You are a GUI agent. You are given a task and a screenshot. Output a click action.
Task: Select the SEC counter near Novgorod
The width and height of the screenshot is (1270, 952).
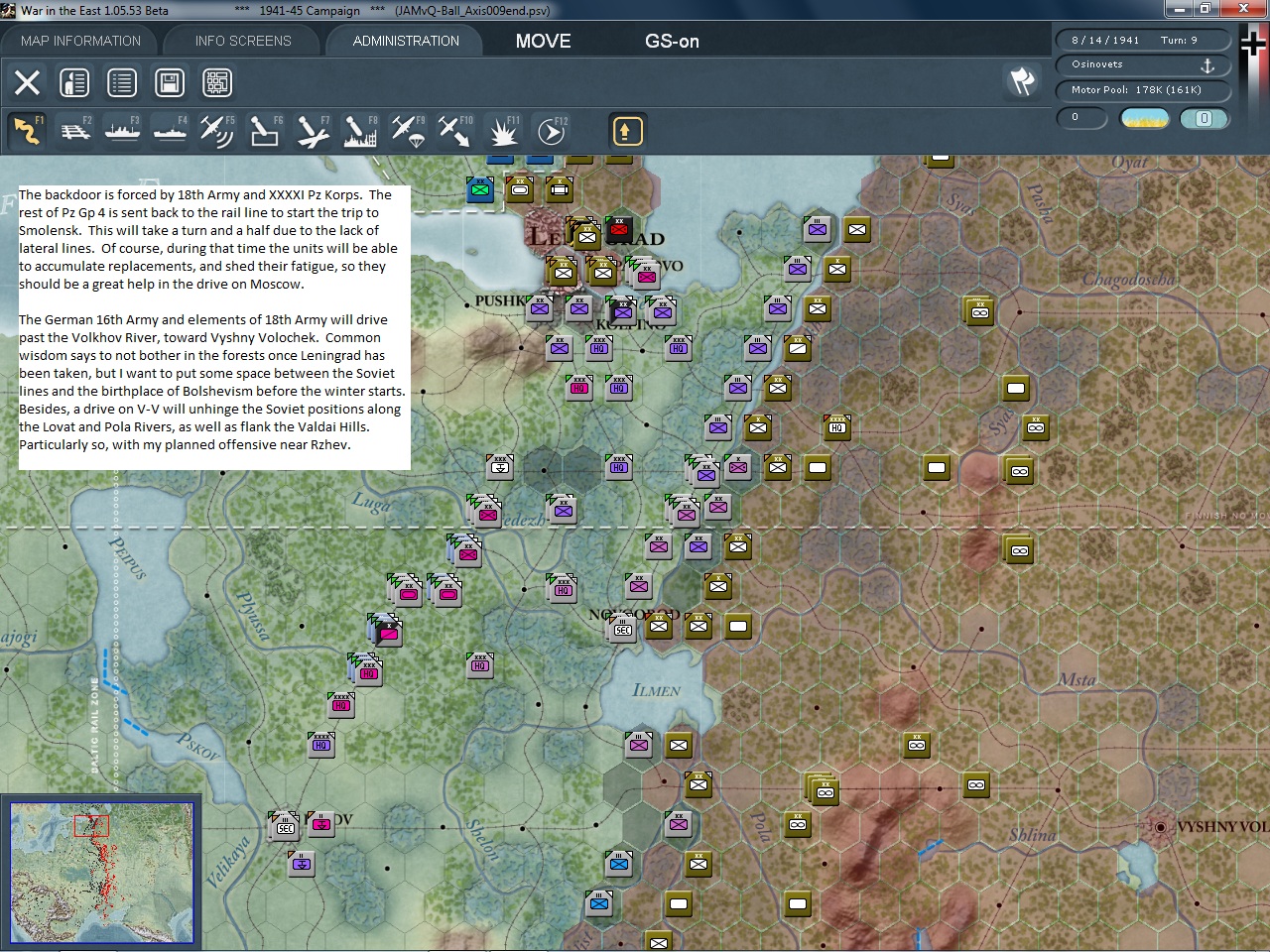623,628
